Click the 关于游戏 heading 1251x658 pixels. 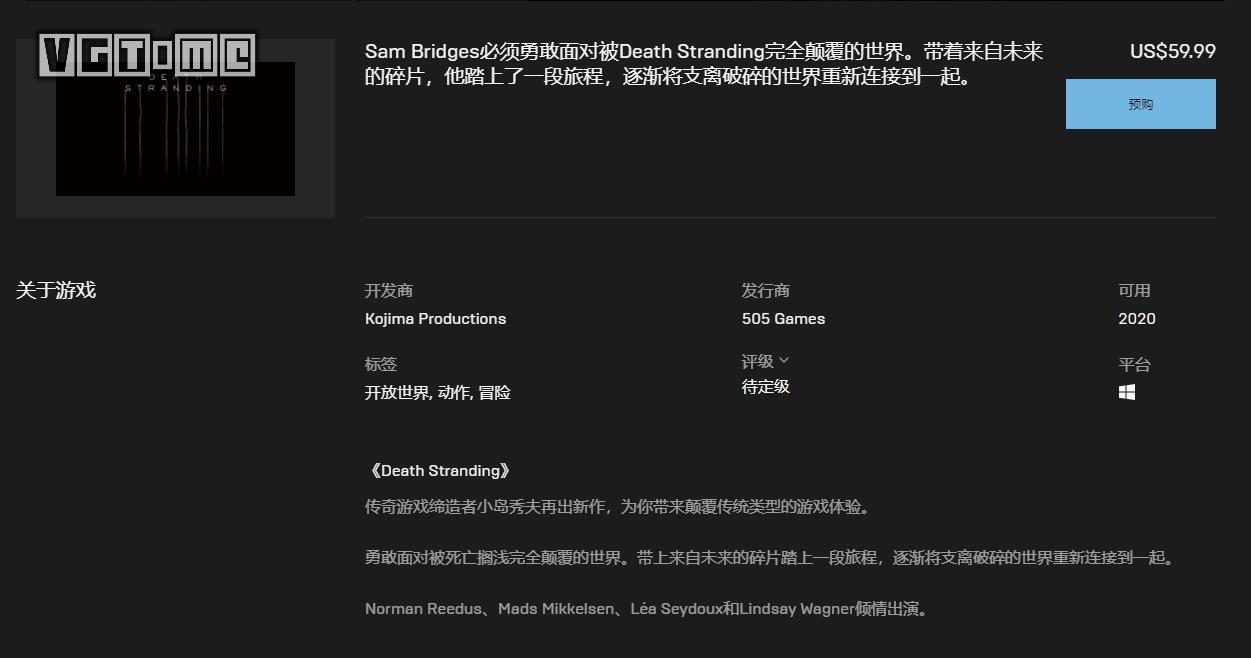point(56,291)
